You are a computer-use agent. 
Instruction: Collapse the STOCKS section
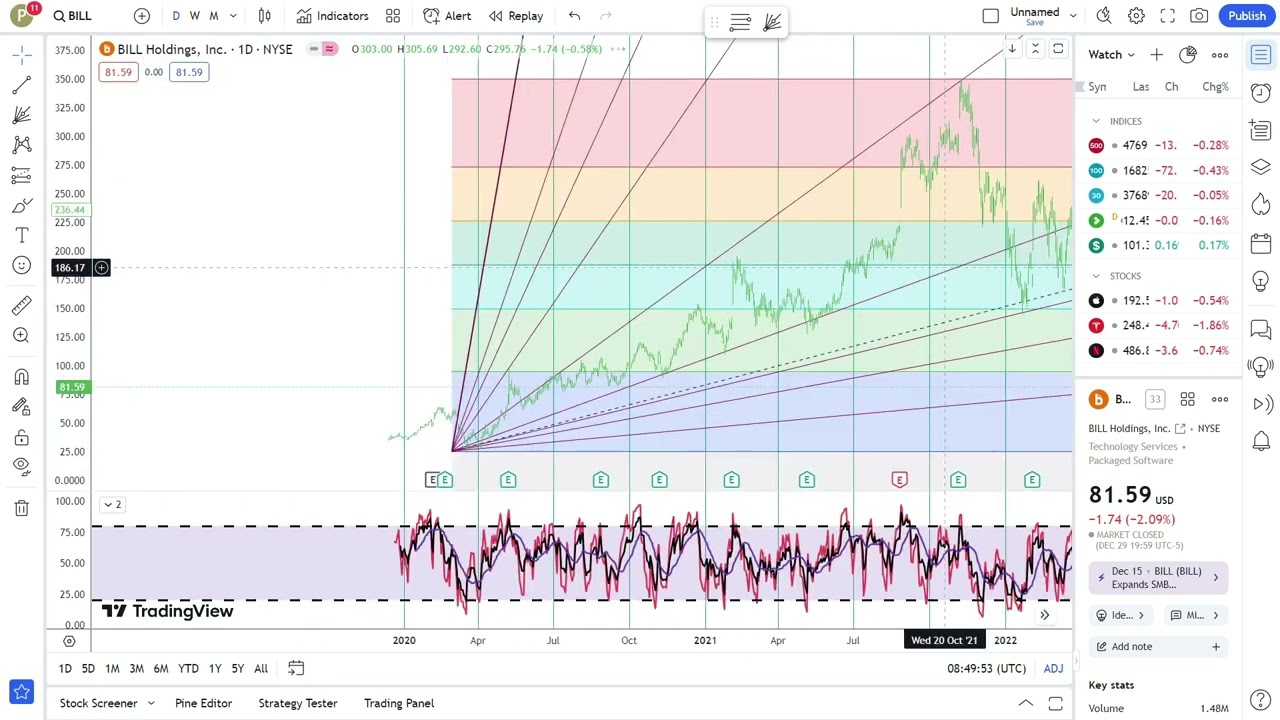pyautogui.click(x=1096, y=276)
